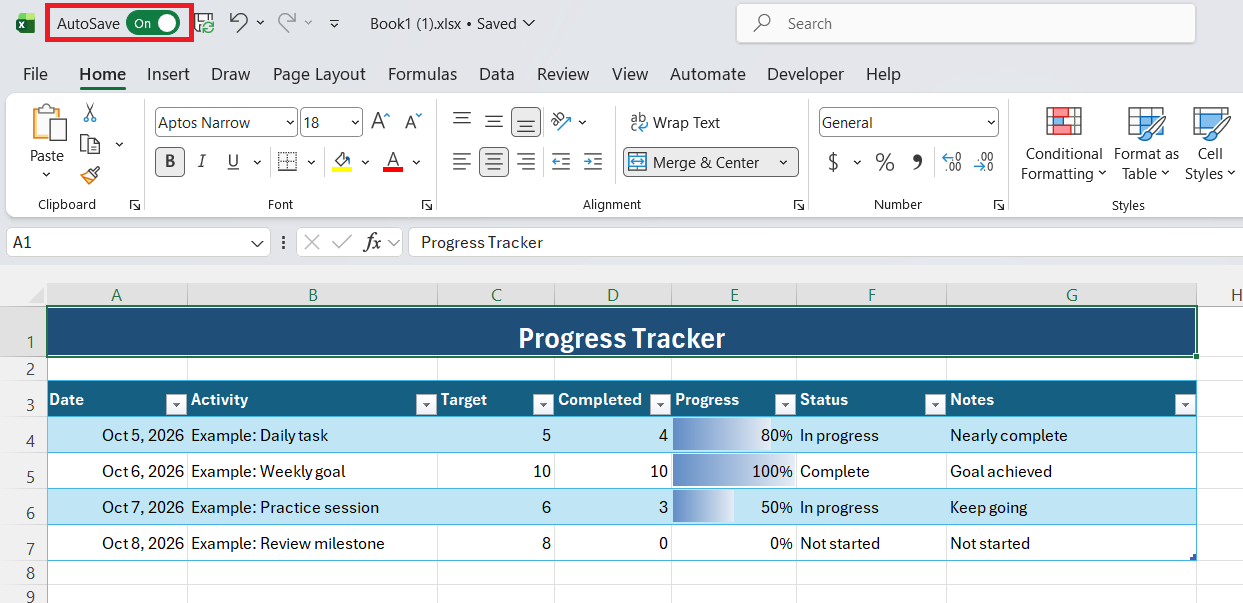Open the Activity column filter dropdown
Screen dimensions: 1243x603
pyautogui.click(x=424, y=404)
